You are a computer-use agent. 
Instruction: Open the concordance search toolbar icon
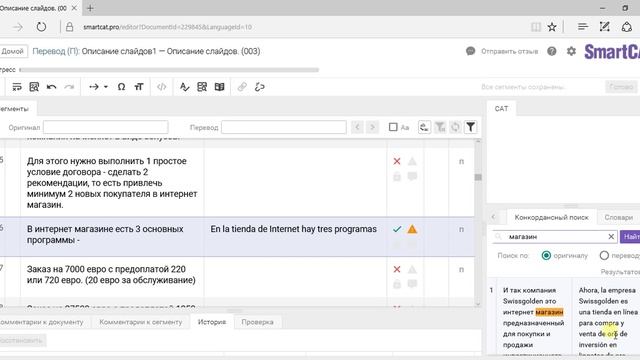202,87
